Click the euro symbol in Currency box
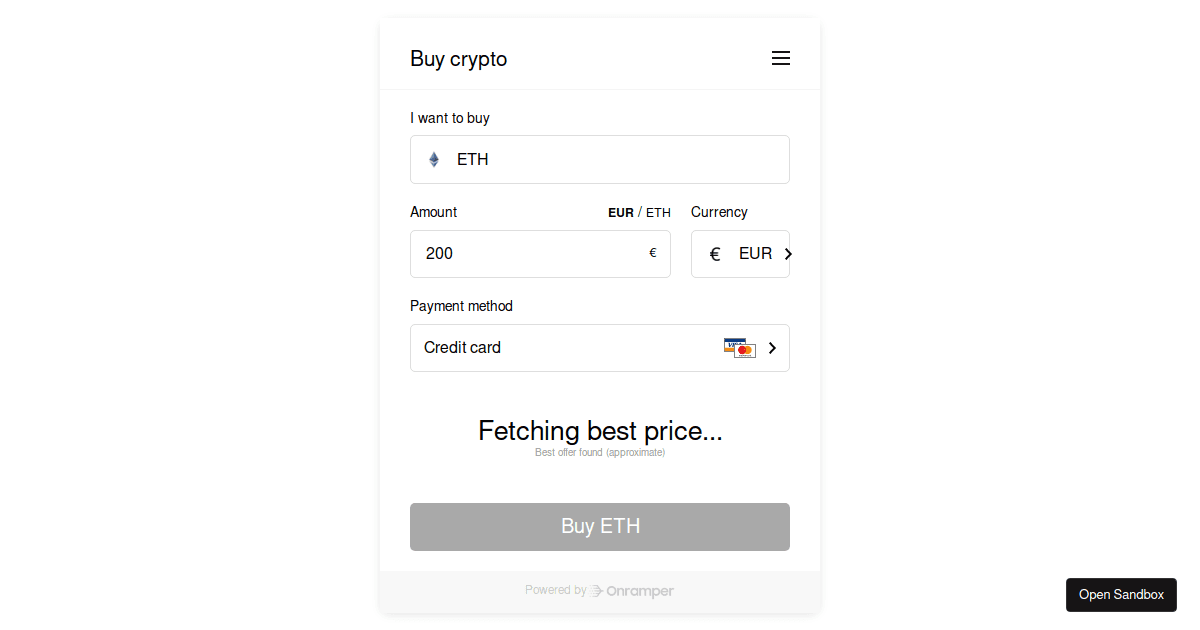Image resolution: width=1200 pixels, height=630 pixels. (715, 254)
